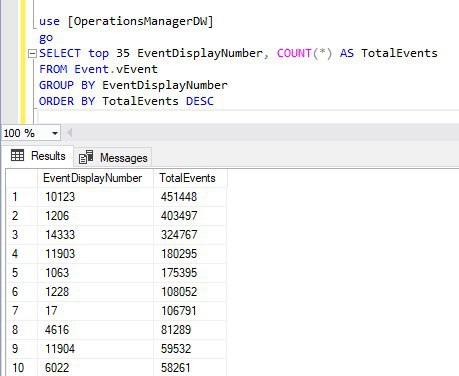Click the Results grid icon
This screenshot has height=376, width=459.
click(17, 155)
